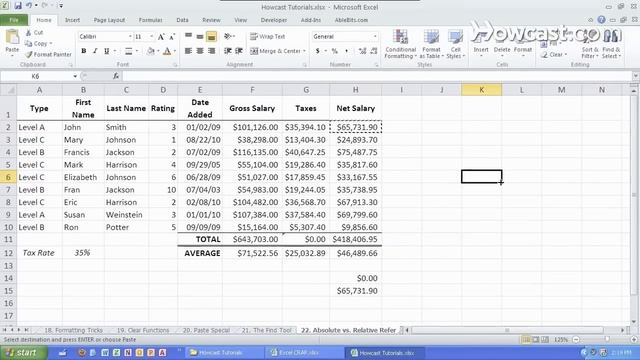Apply Comma Style
Image resolution: width=640 pixels, height=360 pixels.
(347, 51)
